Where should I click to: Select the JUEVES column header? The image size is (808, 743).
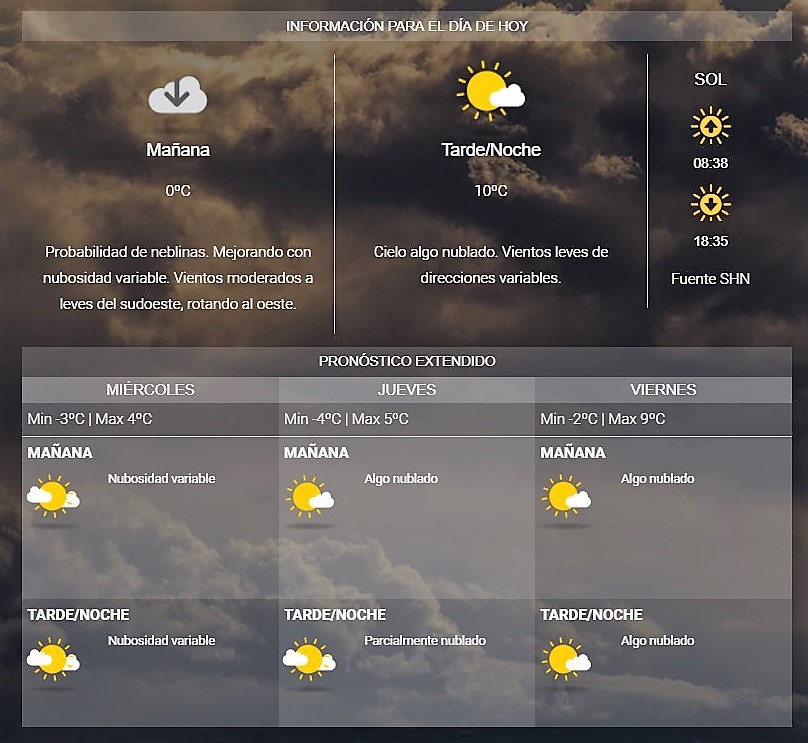coord(407,390)
